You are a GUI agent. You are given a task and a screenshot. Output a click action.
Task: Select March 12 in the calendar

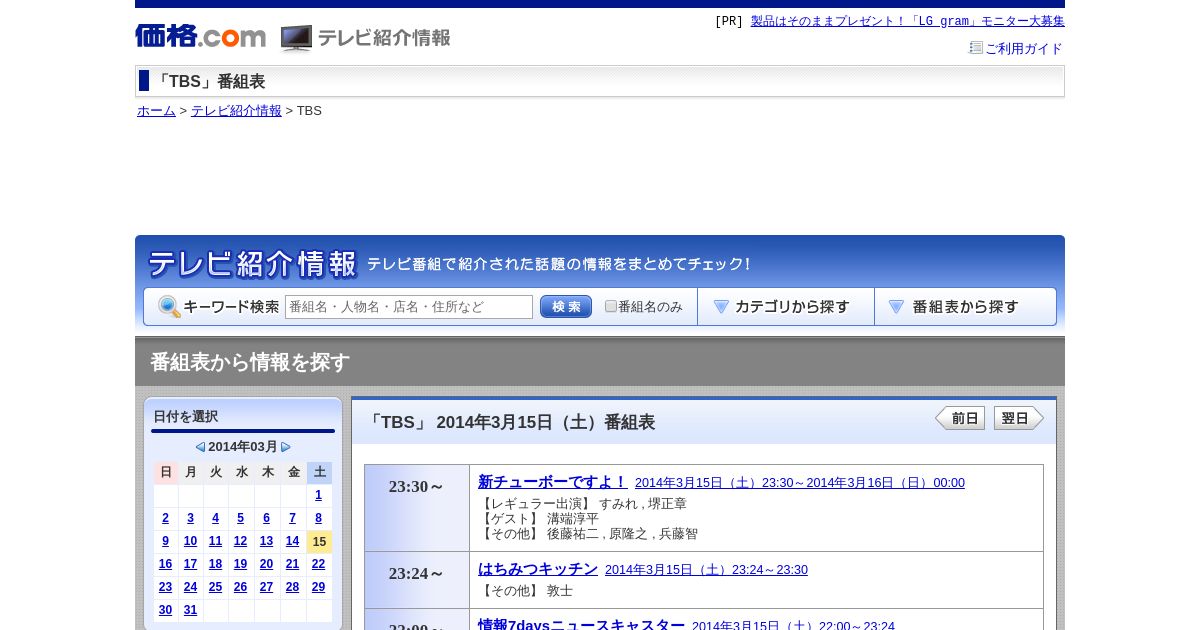pyautogui.click(x=240, y=541)
